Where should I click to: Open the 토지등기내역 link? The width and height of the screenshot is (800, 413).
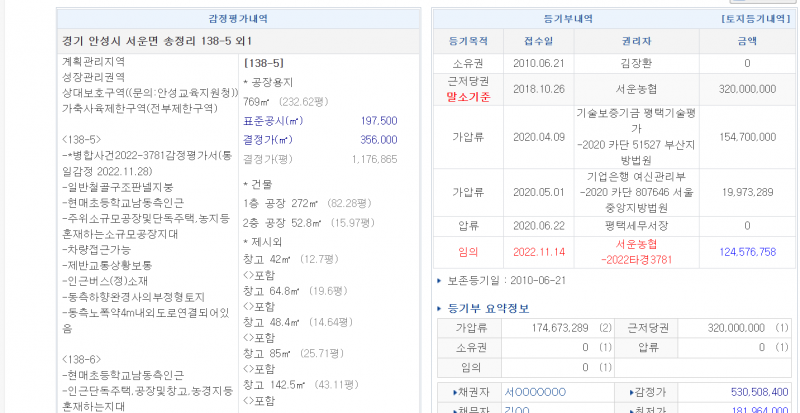[x=754, y=19]
